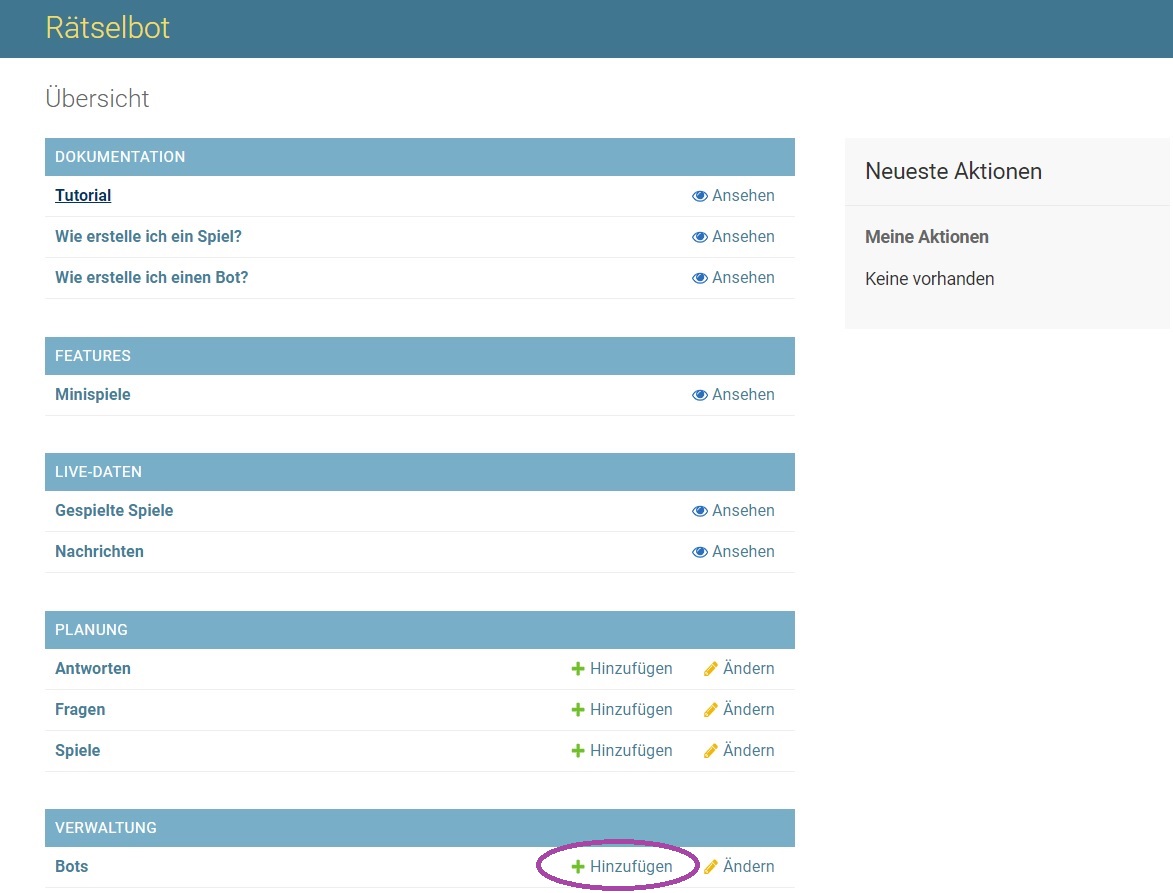Open 'Wie erstelle ich einen Bot?' link
1173x893 pixels.
151,278
